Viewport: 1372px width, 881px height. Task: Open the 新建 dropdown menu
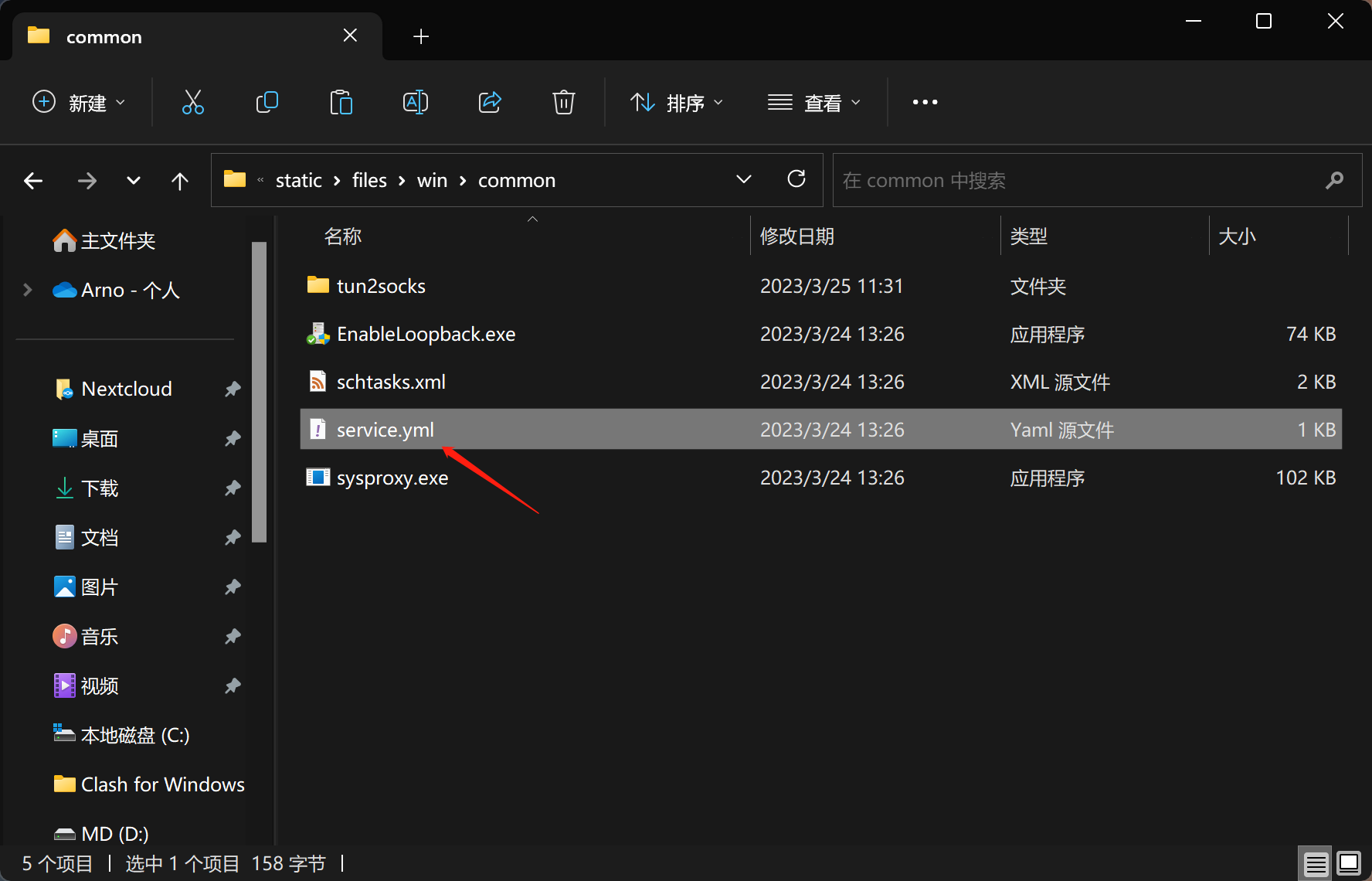79,102
